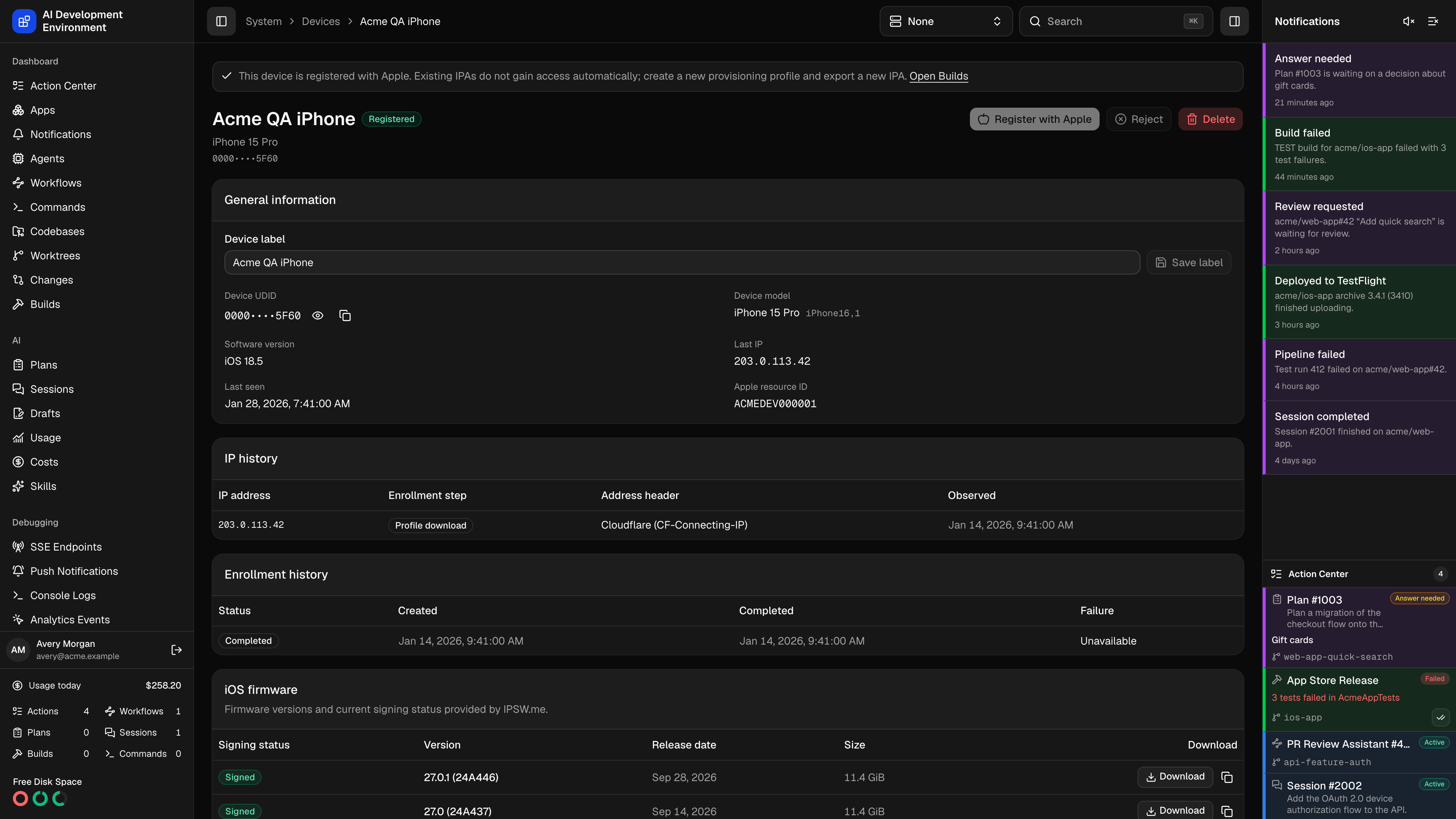
Task: Open Builds in sidebar navigation
Action: click(97, 304)
